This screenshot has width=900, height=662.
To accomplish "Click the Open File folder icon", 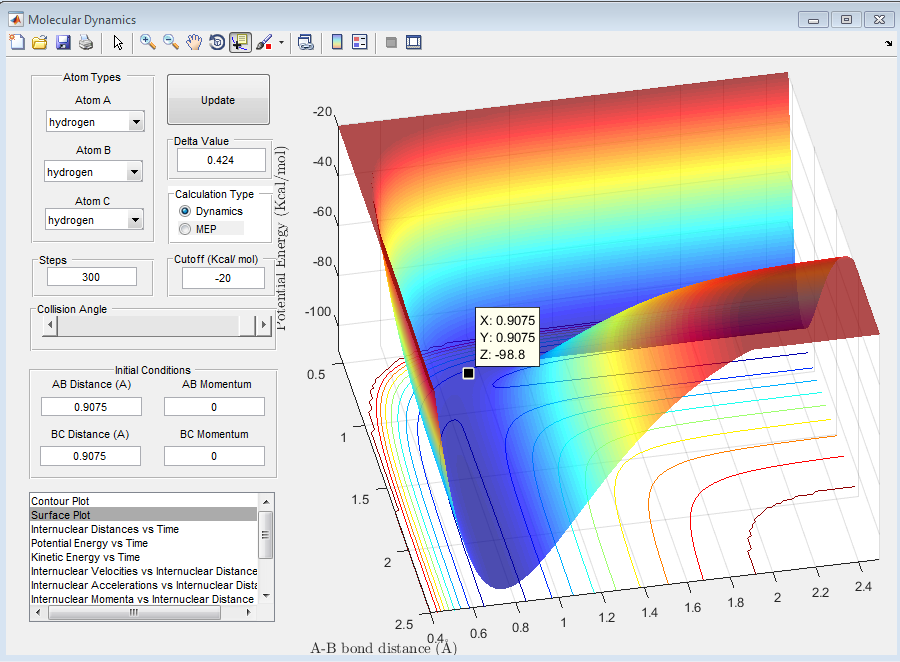I will tap(40, 42).
